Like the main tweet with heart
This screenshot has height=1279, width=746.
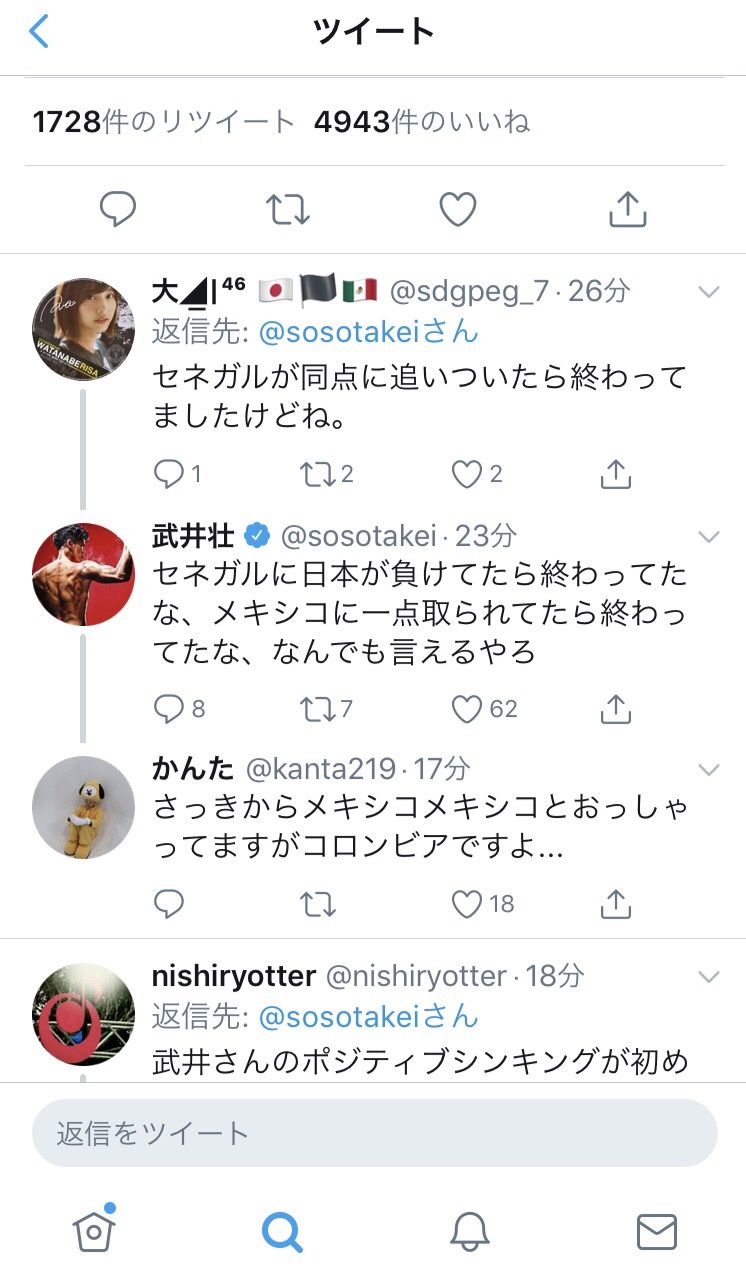tap(458, 210)
